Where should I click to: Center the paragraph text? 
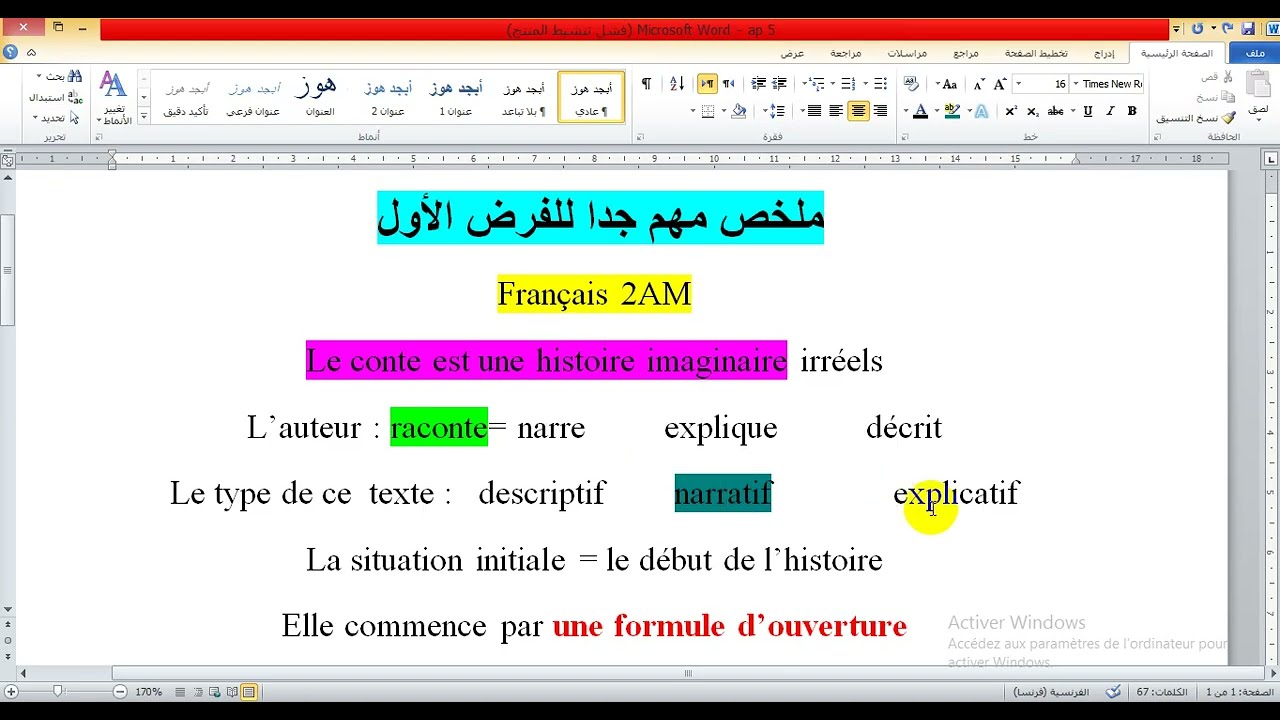858,111
